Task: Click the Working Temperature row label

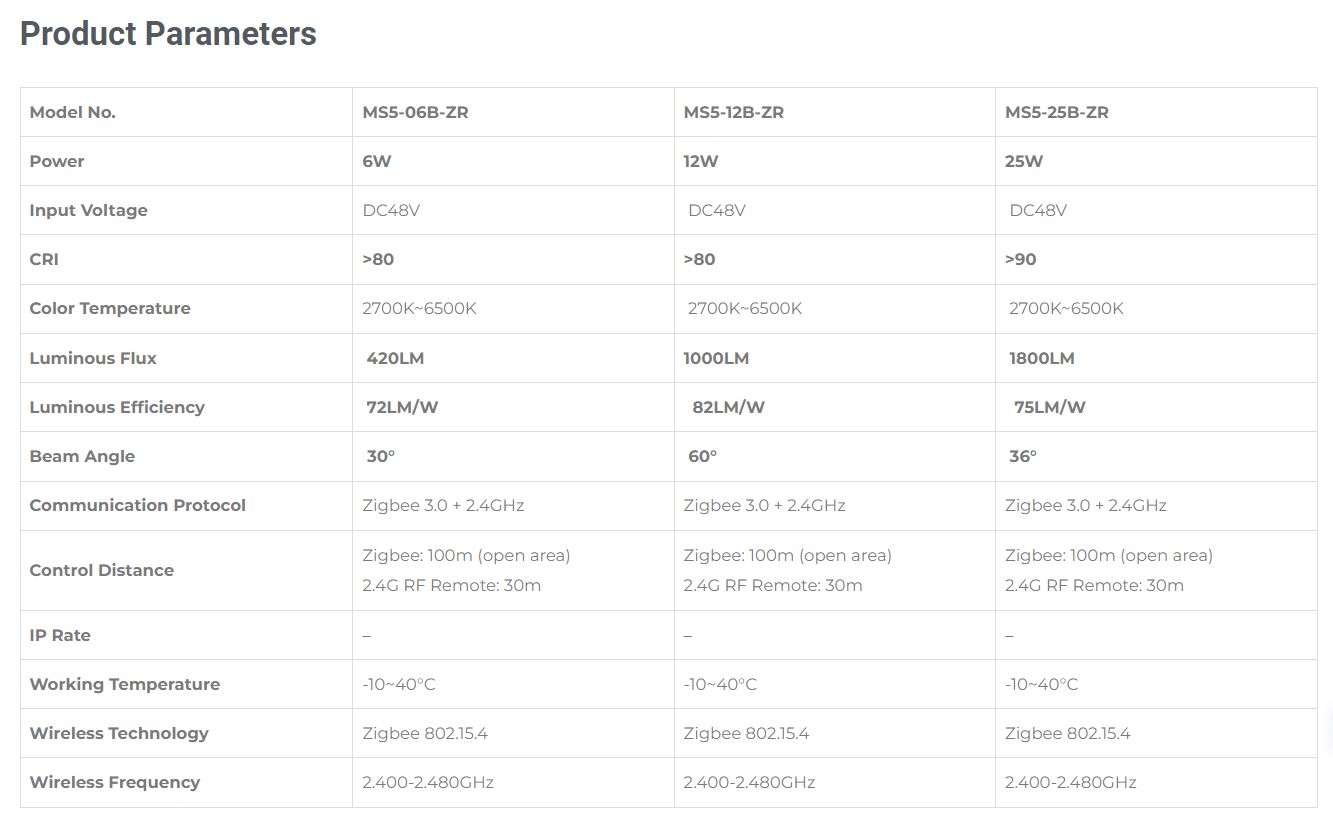Action: pos(124,684)
